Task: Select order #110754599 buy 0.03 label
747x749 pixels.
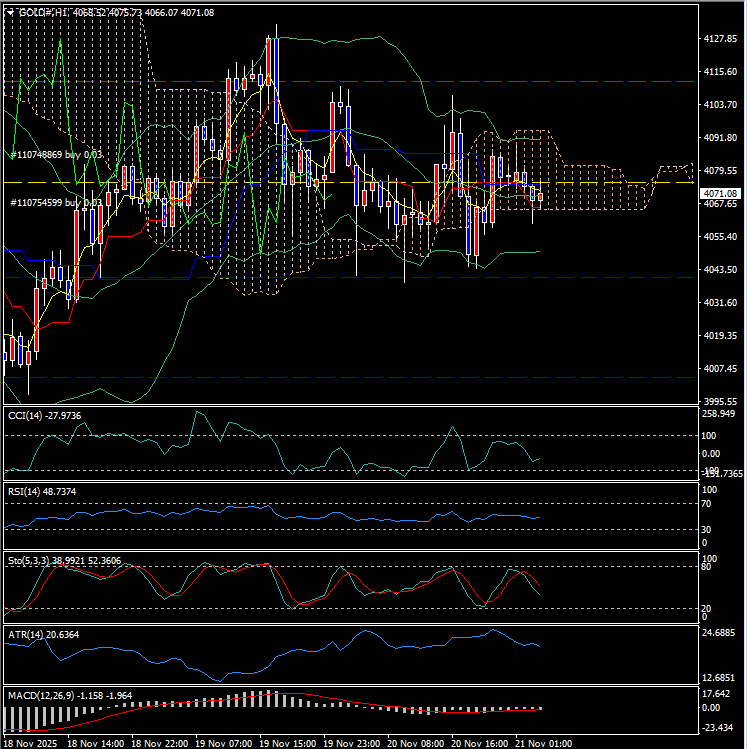Action: pyautogui.click(x=56, y=202)
